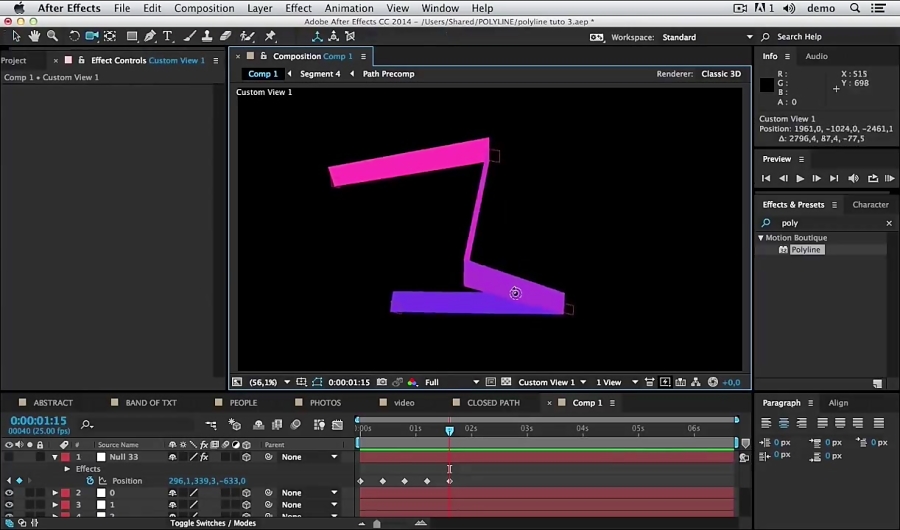Screen dimensions: 900x530
Task: Select the Pen tool
Action: (x=150, y=36)
